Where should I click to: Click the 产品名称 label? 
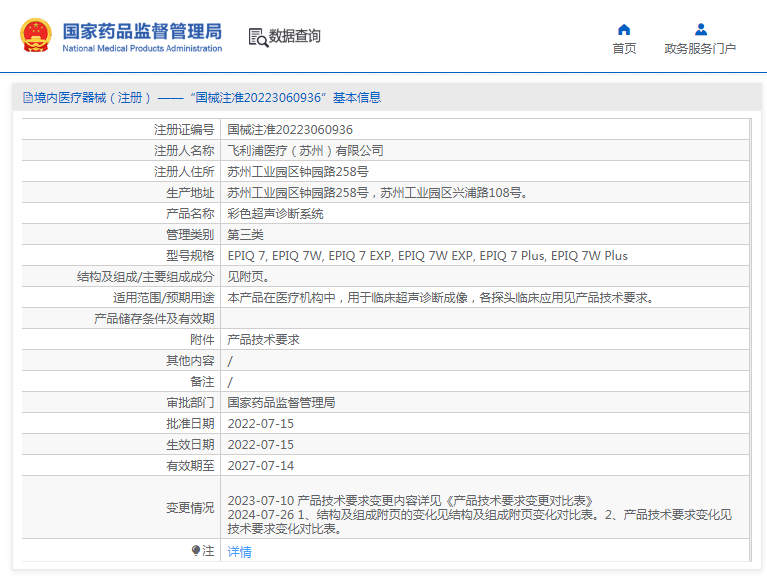190,214
